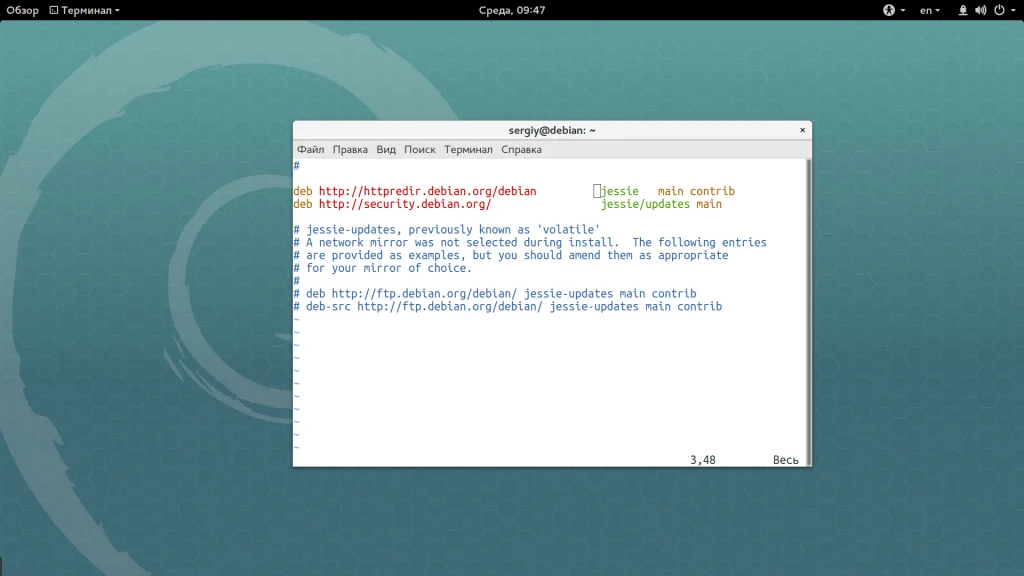Click the security.debian.org URL text
The image size is (1024, 576).
pos(404,204)
